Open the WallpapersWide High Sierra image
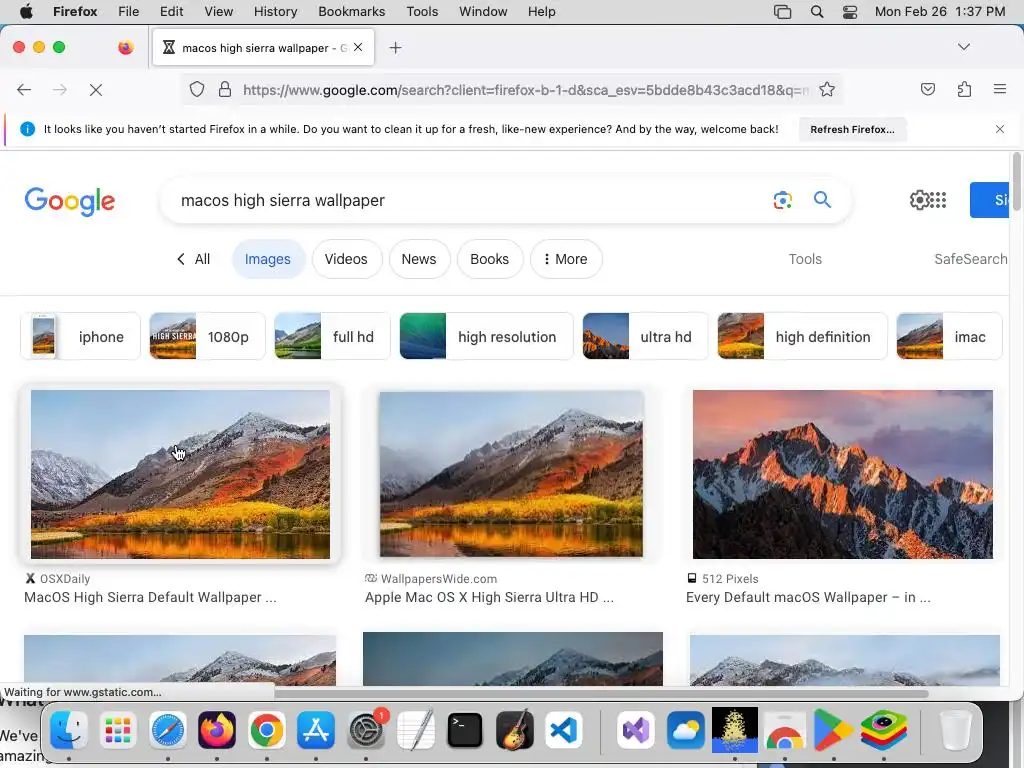This screenshot has height=768, width=1024. (x=511, y=474)
